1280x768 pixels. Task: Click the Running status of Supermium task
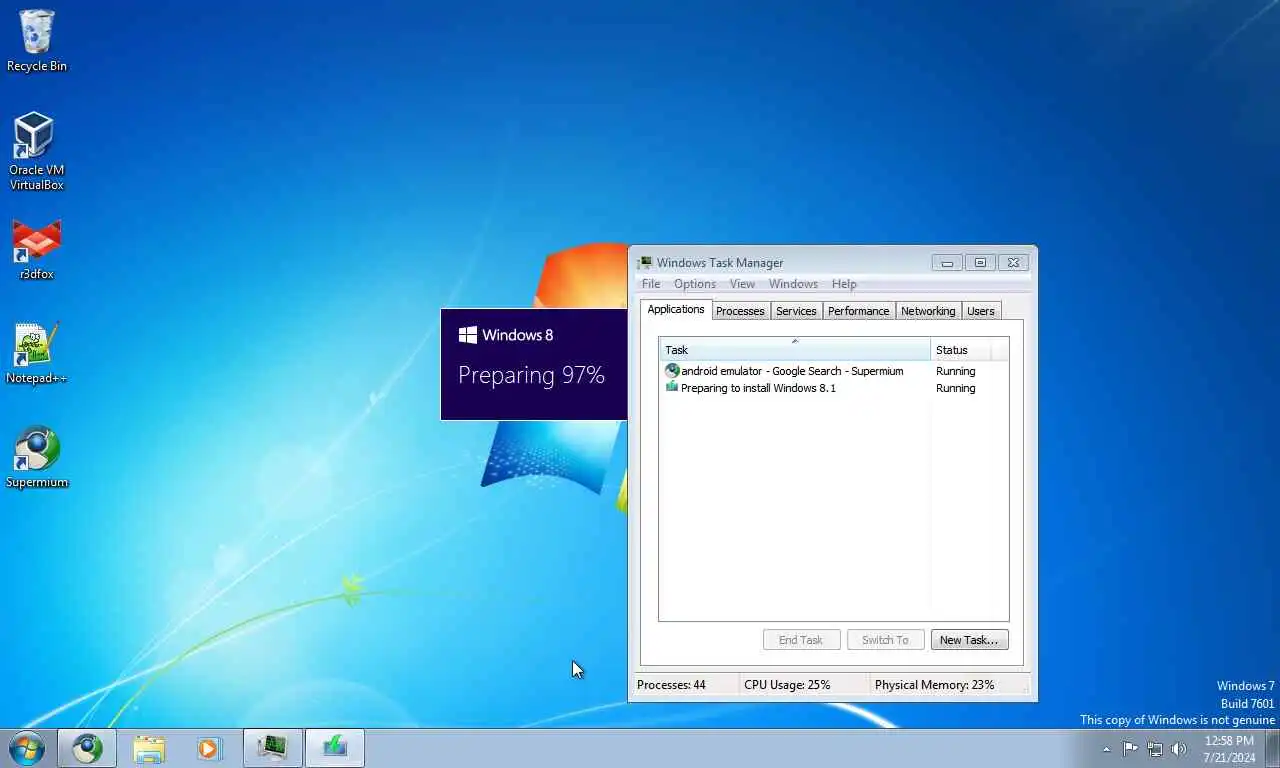955,371
